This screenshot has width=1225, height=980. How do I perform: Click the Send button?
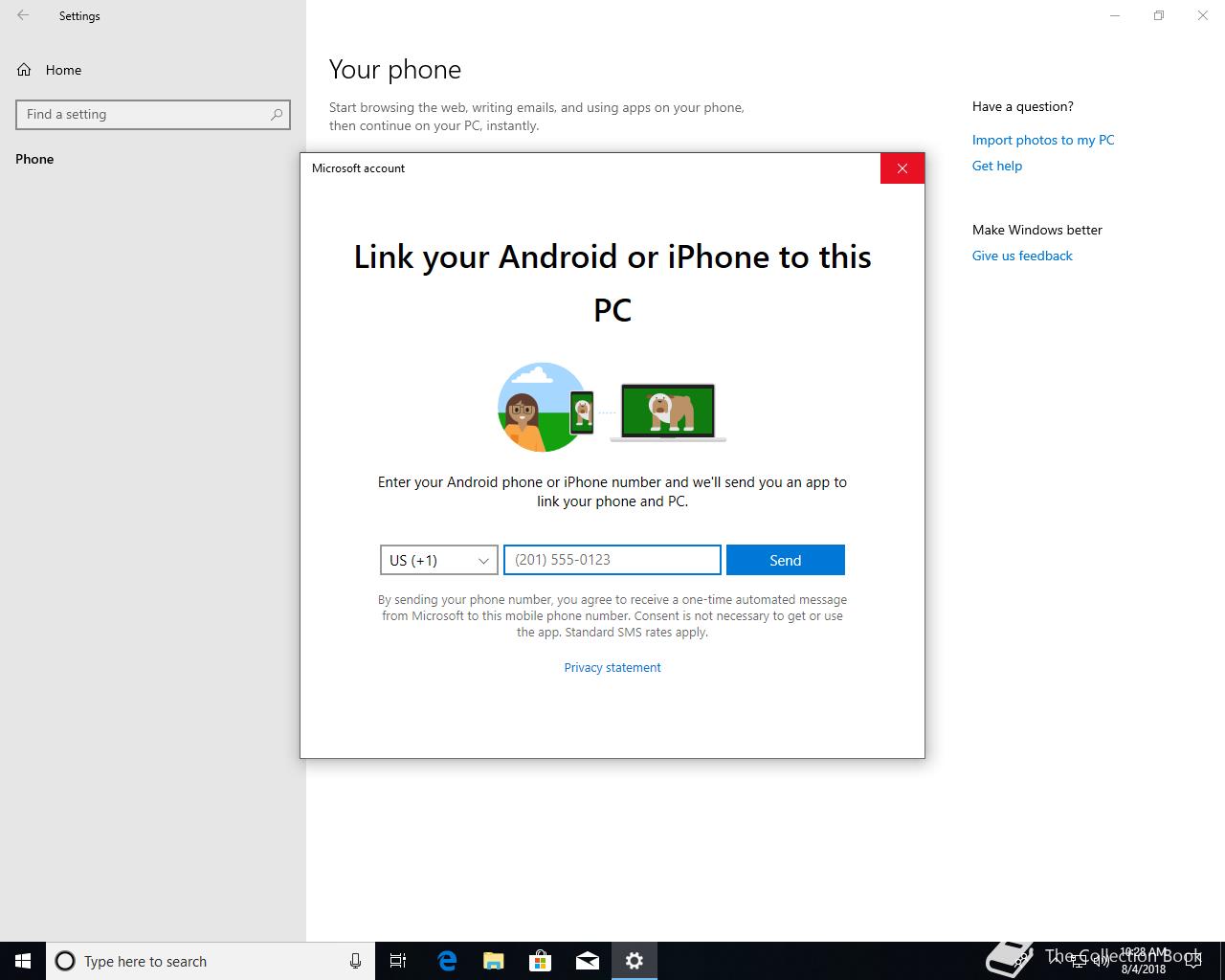click(786, 560)
